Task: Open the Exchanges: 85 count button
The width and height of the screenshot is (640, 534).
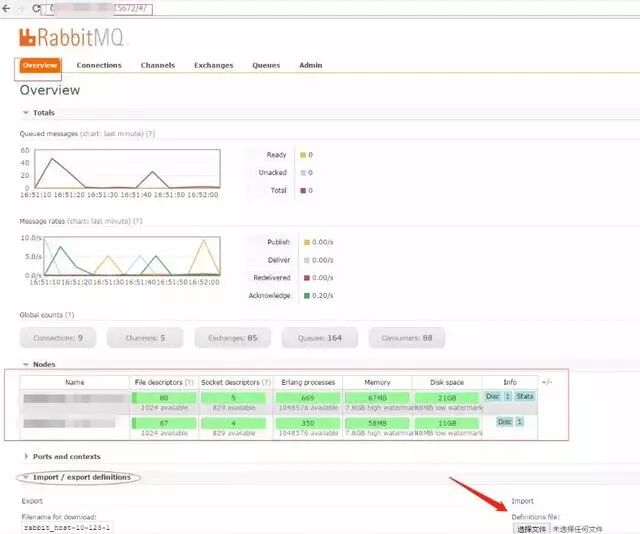Action: (233, 338)
